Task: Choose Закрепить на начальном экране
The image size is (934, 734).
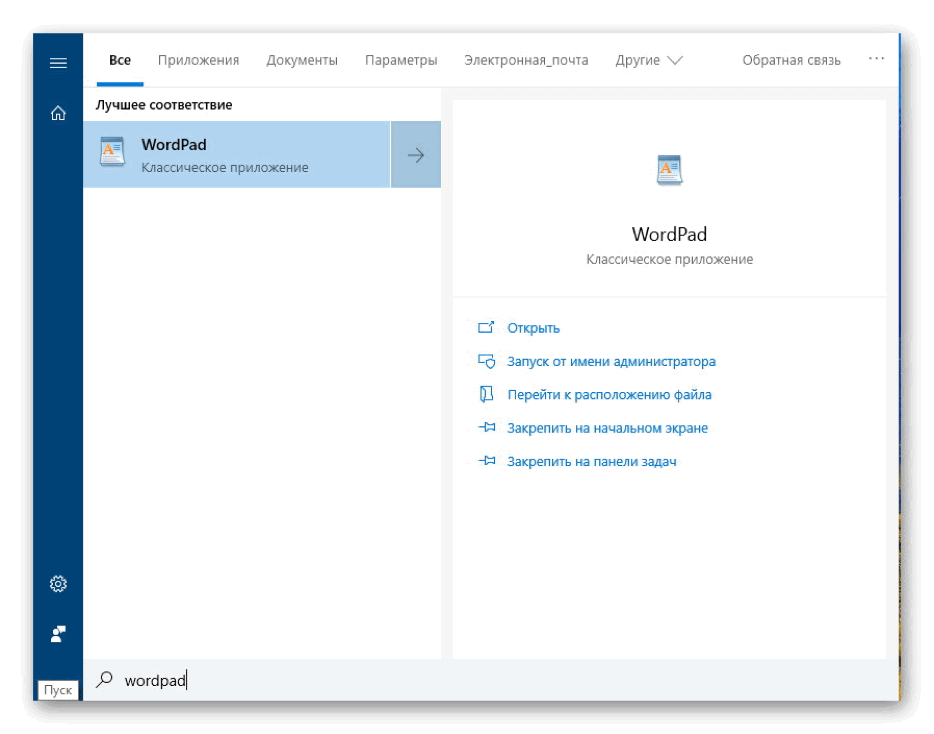Action: point(607,428)
